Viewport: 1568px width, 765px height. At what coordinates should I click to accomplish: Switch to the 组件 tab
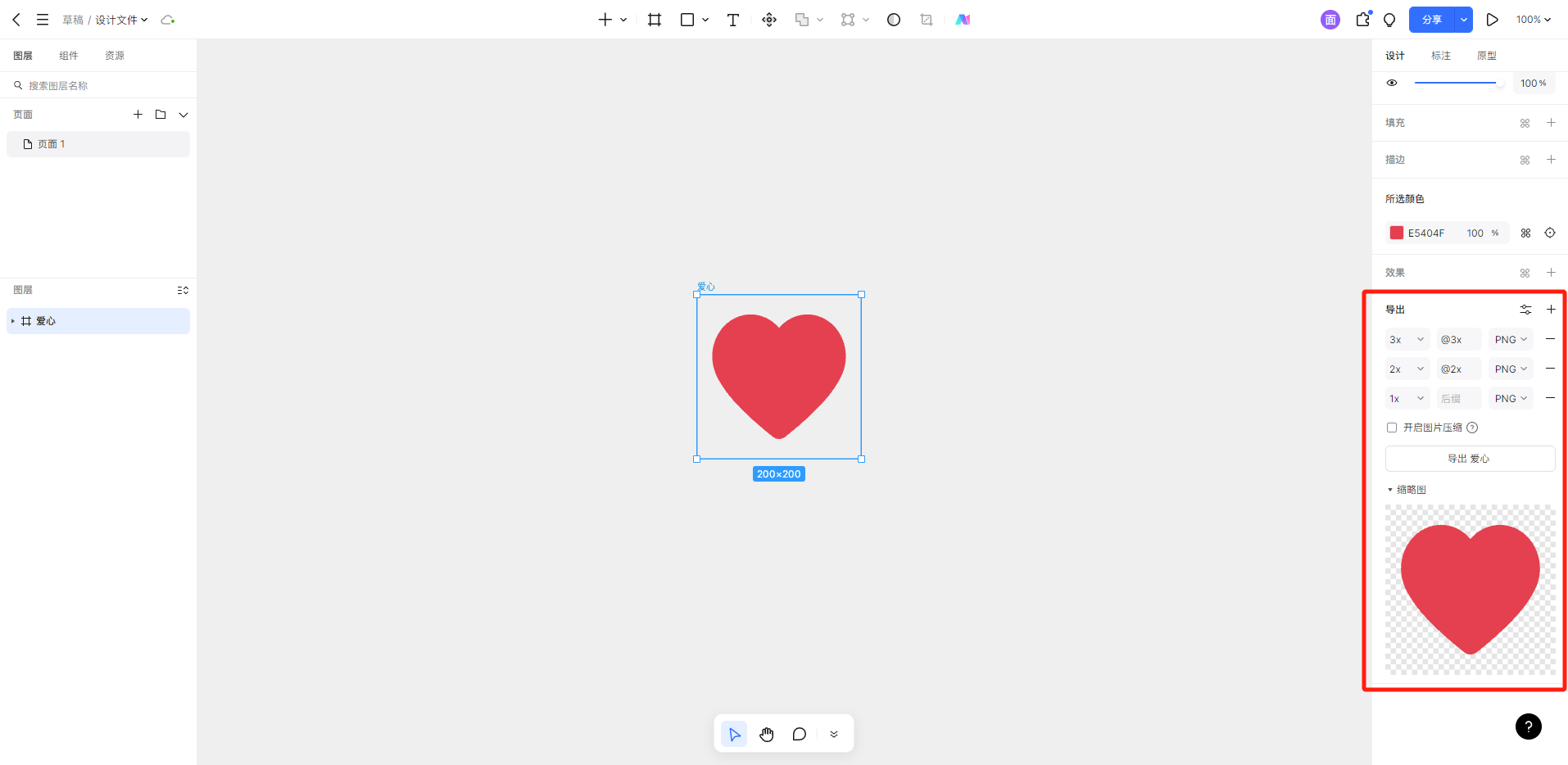(69, 56)
